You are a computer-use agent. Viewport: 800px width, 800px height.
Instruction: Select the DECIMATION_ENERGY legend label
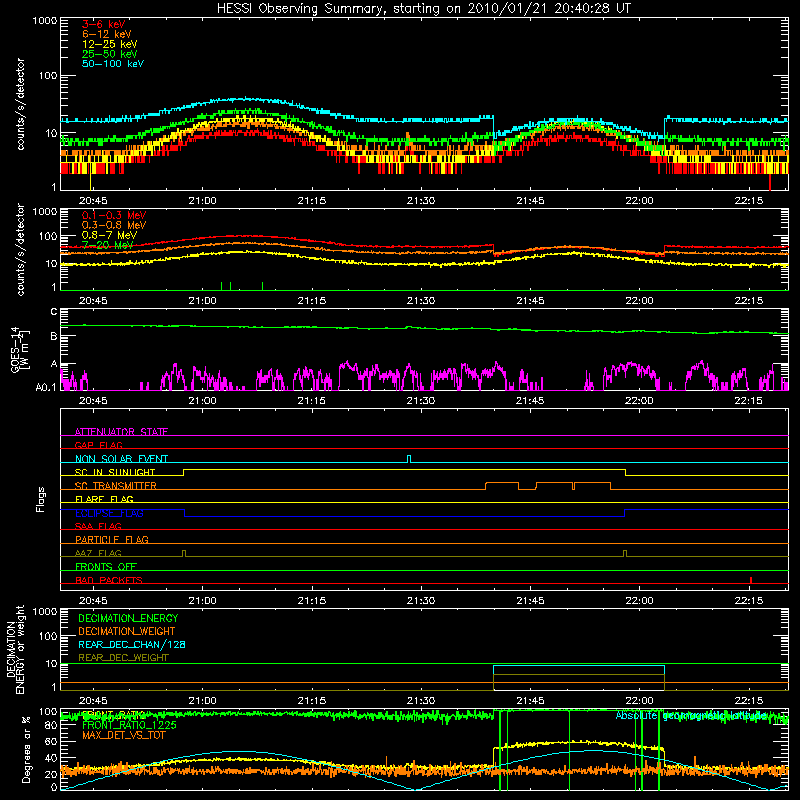point(128,618)
